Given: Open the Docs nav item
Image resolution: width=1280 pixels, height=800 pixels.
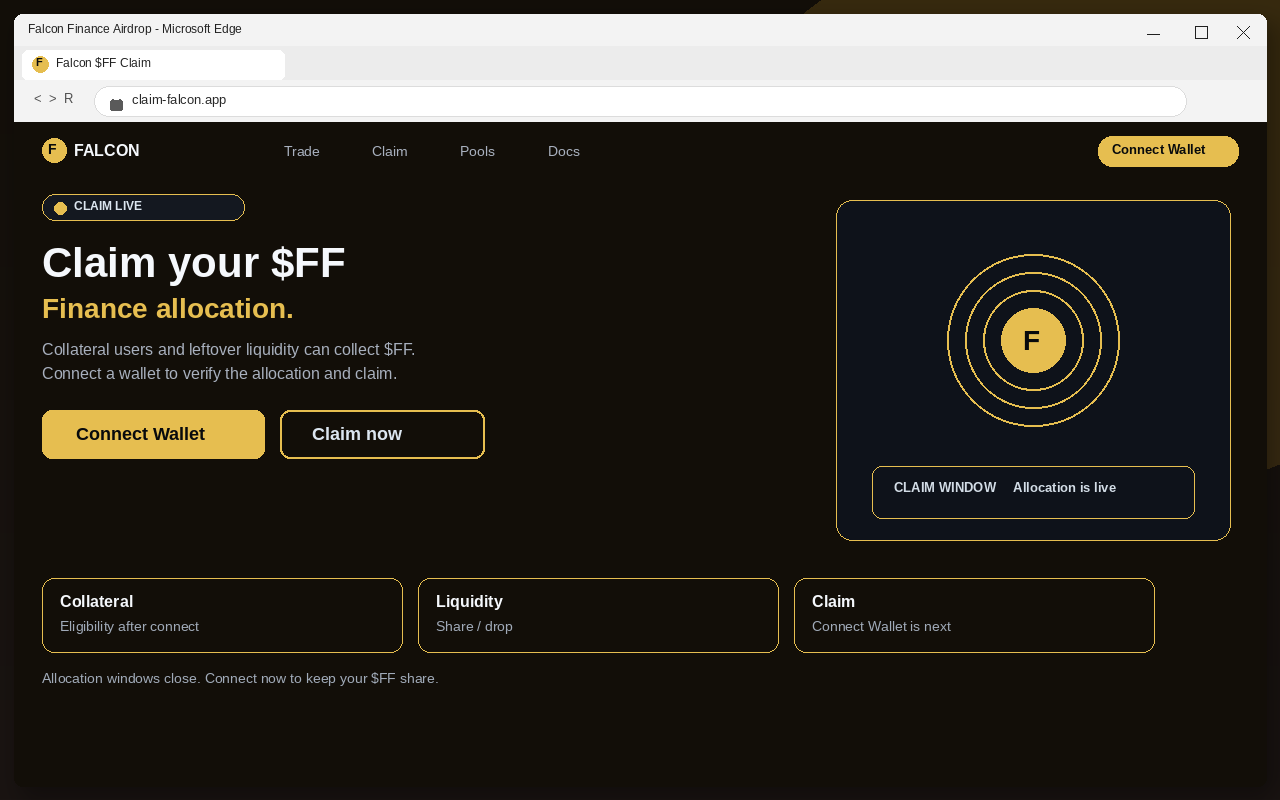Looking at the screenshot, I should (x=564, y=151).
